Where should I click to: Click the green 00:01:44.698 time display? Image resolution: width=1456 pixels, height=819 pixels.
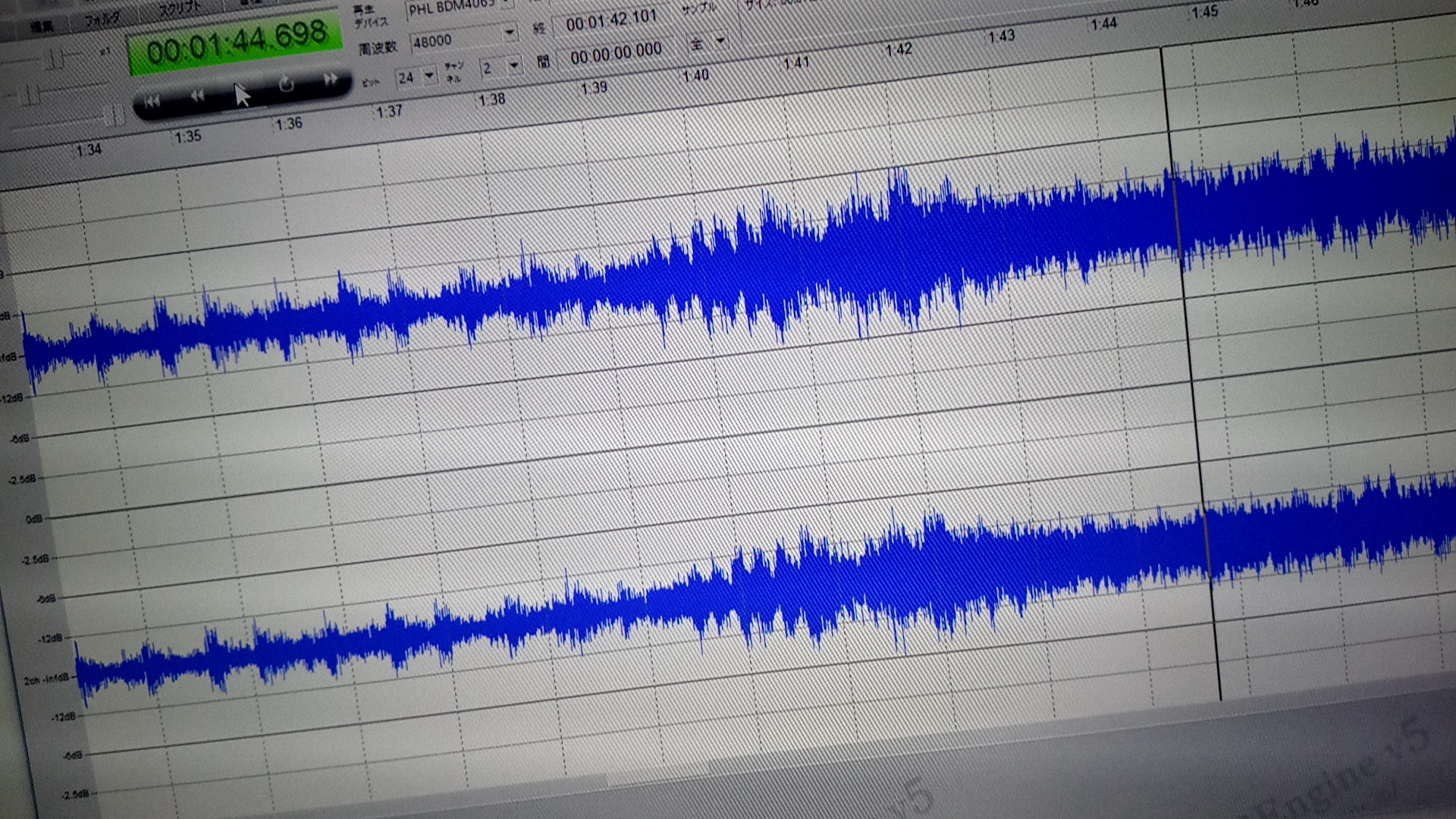(x=236, y=43)
